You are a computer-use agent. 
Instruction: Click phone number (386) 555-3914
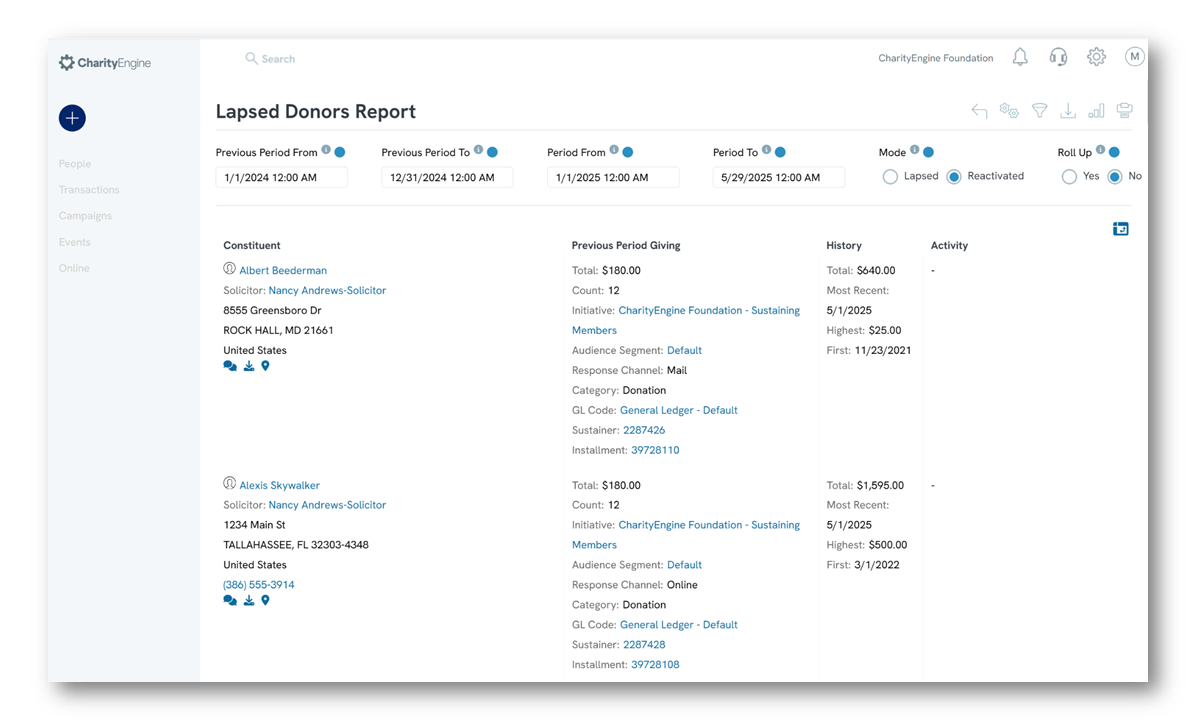[x=259, y=584]
